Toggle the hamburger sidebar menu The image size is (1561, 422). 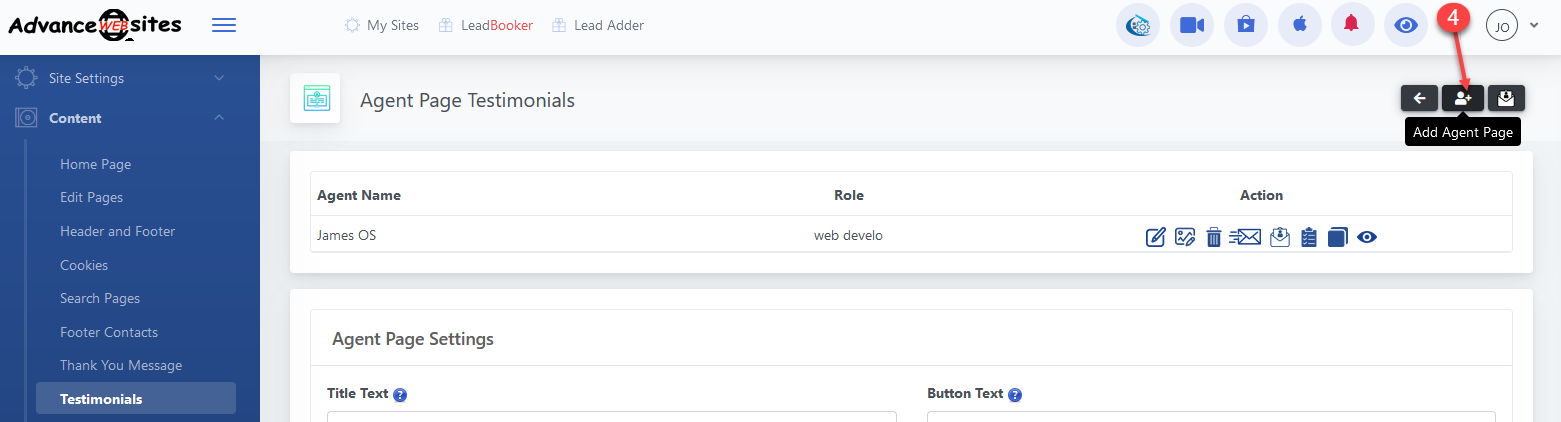[x=224, y=25]
